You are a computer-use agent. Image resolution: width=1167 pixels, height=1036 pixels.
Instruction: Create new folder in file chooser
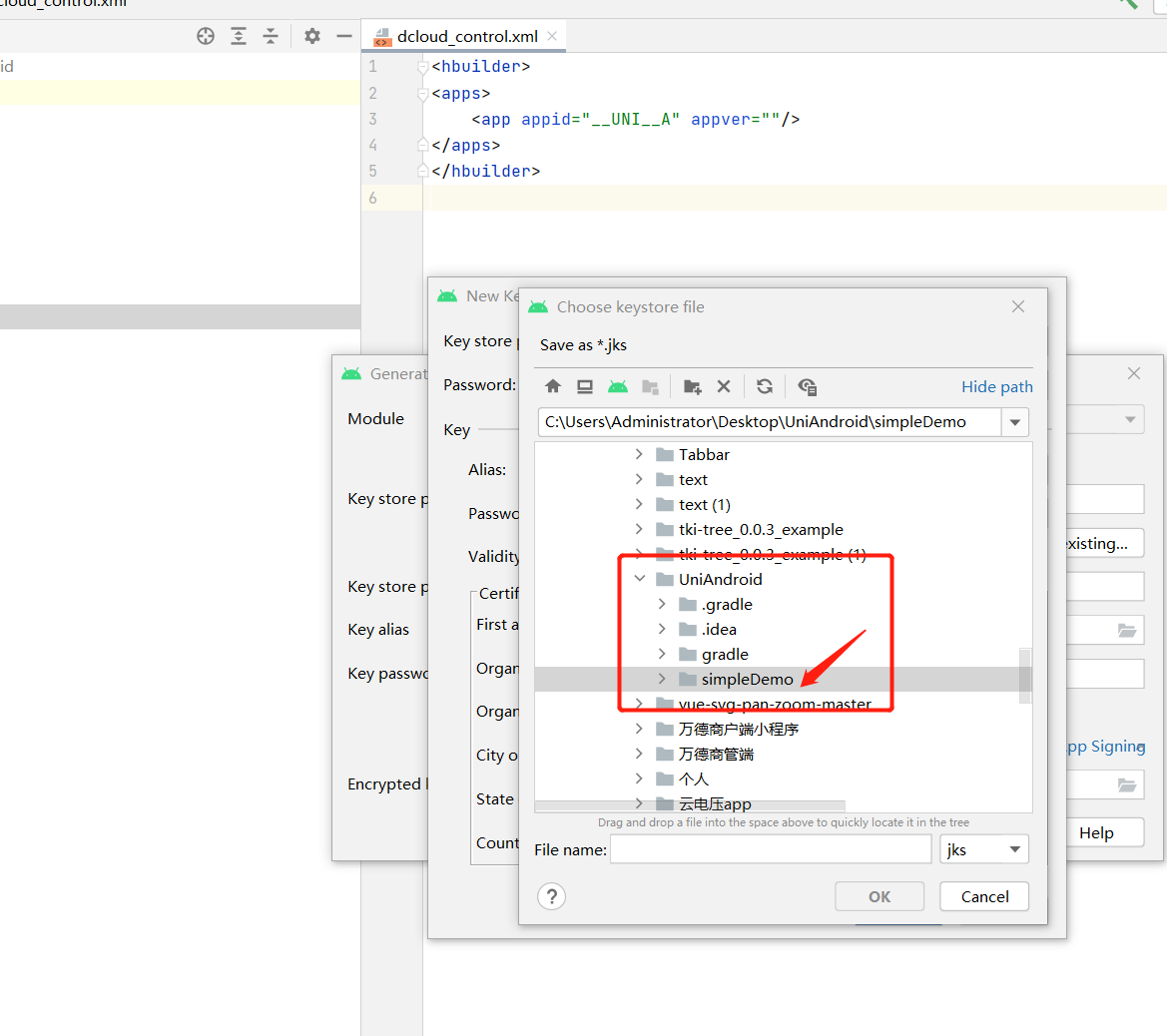(692, 386)
